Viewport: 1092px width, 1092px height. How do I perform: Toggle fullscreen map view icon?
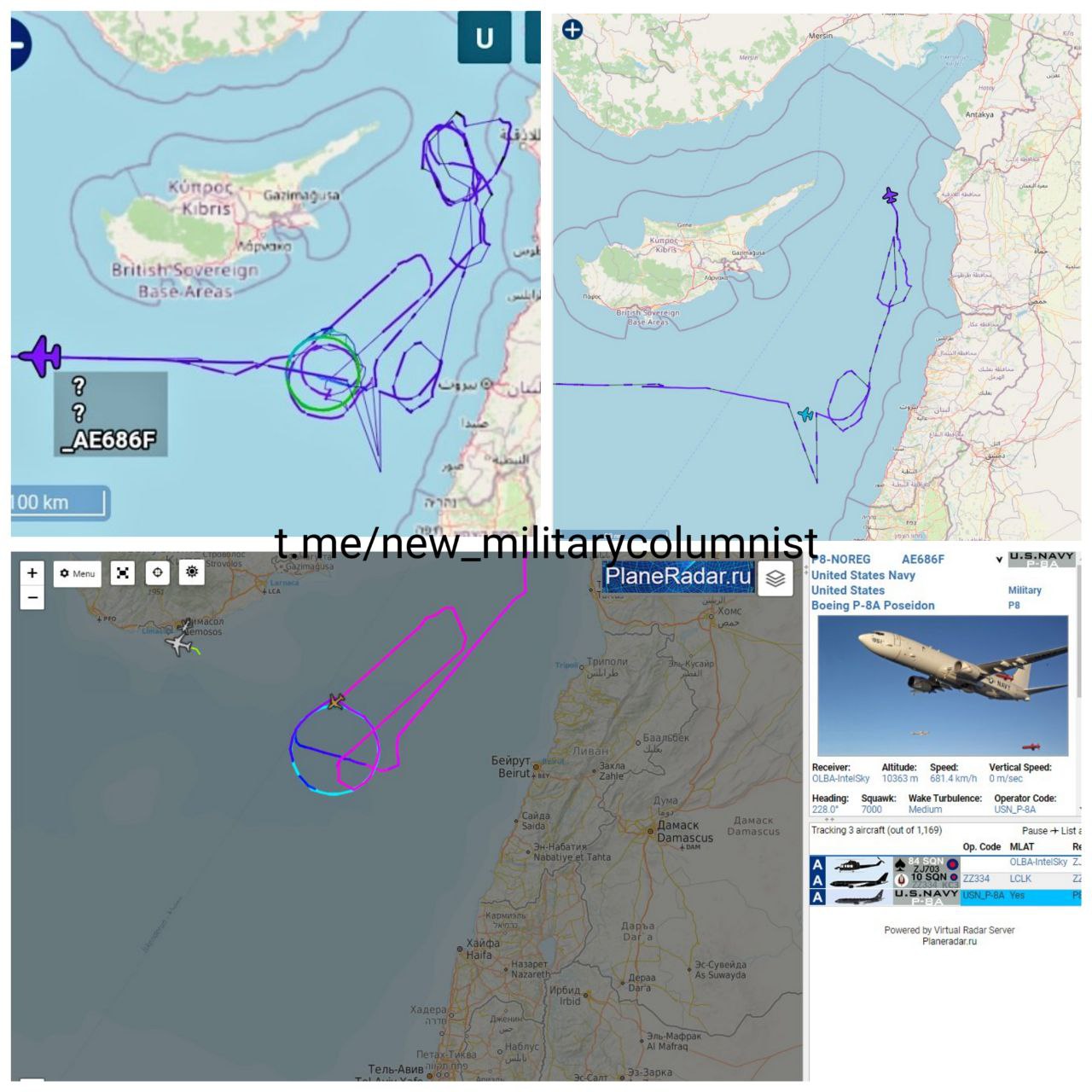click(x=123, y=573)
